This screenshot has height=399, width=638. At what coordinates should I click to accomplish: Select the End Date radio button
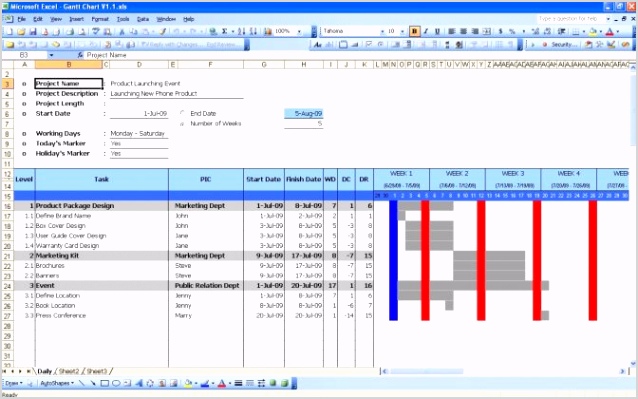pyautogui.click(x=182, y=113)
